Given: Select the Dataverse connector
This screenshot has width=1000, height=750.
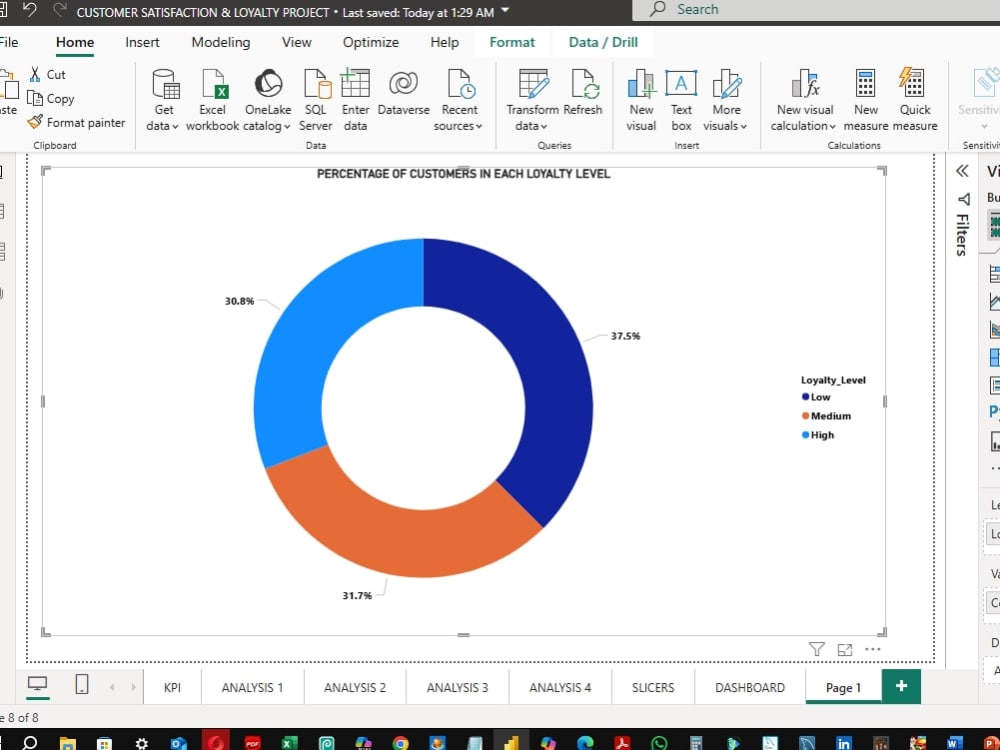Looking at the screenshot, I should pyautogui.click(x=404, y=92).
